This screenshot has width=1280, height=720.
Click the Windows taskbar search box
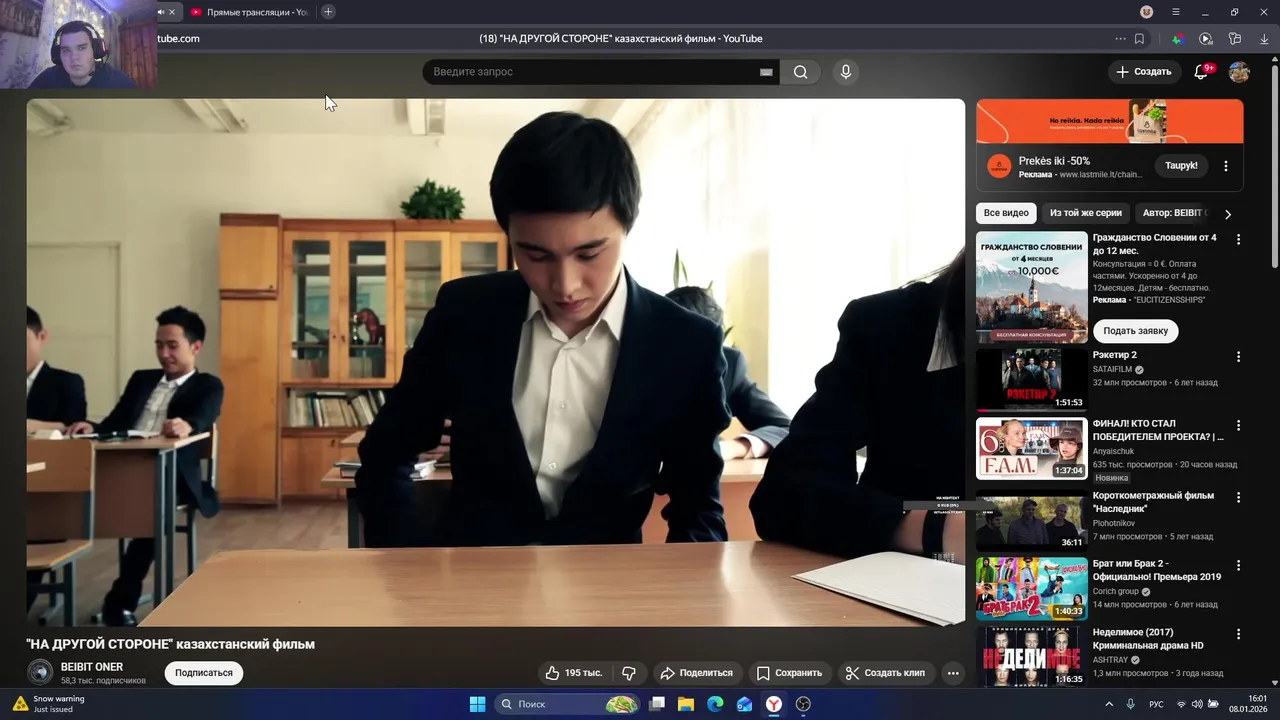point(567,704)
